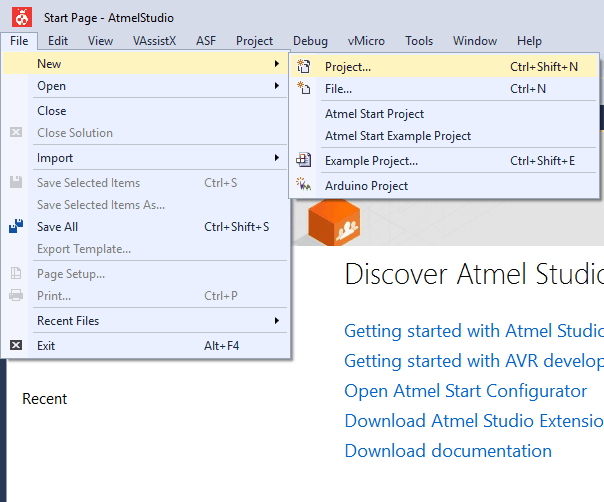The image size is (604, 502).
Task: Click the New Project icon in submenu
Action: click(x=304, y=66)
